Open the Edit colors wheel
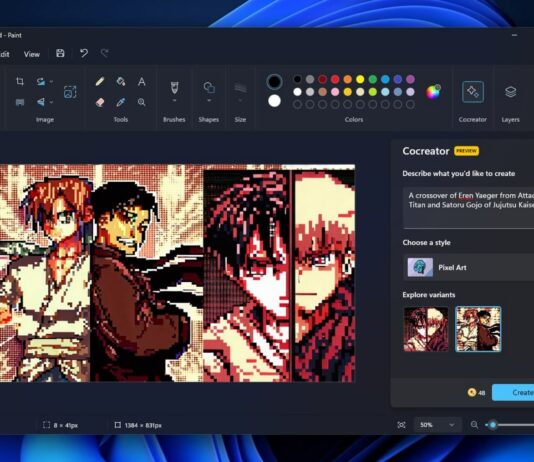This screenshot has height=462, width=534. [x=434, y=92]
